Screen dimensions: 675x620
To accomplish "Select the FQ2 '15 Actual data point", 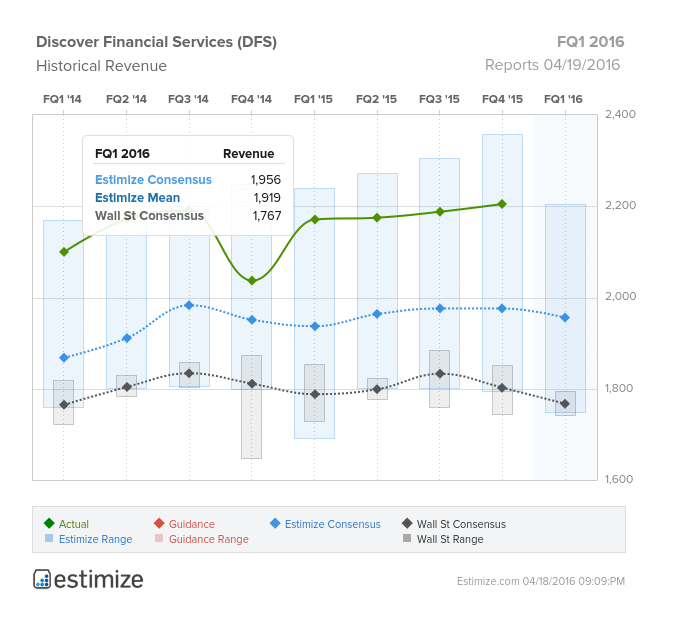I will point(377,217).
